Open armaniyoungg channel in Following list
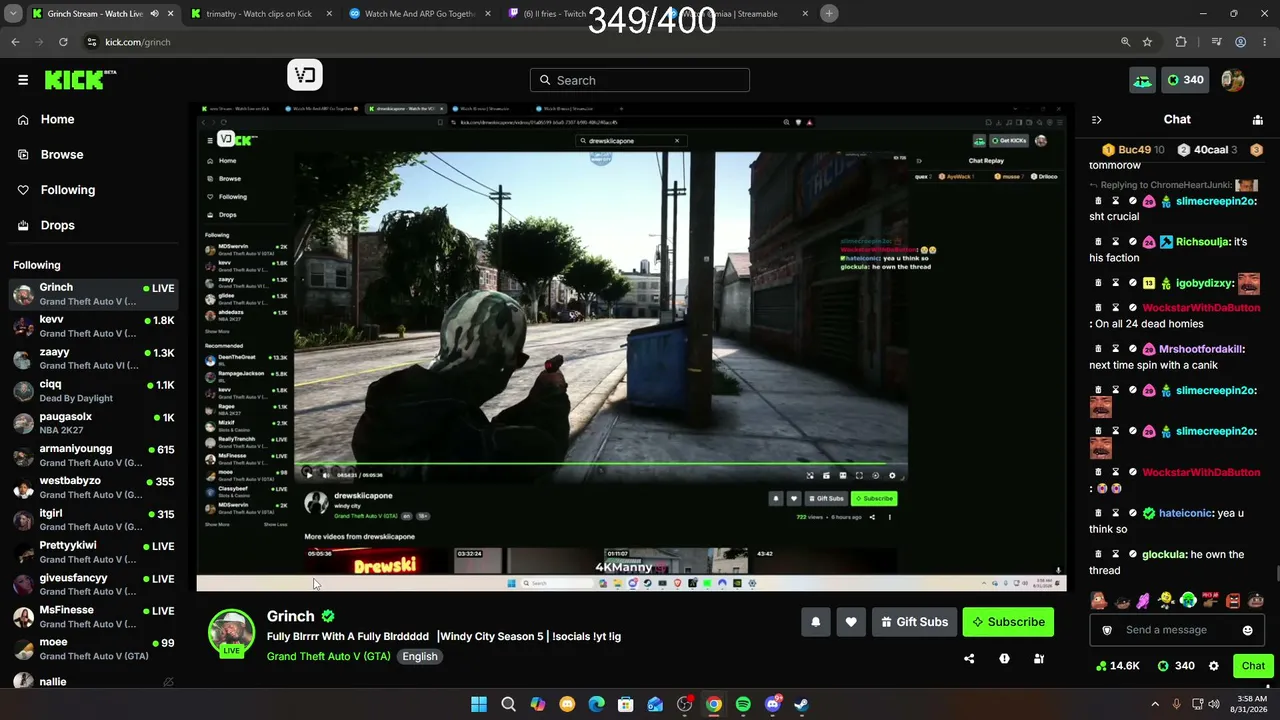This screenshot has width=1280, height=720. coord(92,455)
